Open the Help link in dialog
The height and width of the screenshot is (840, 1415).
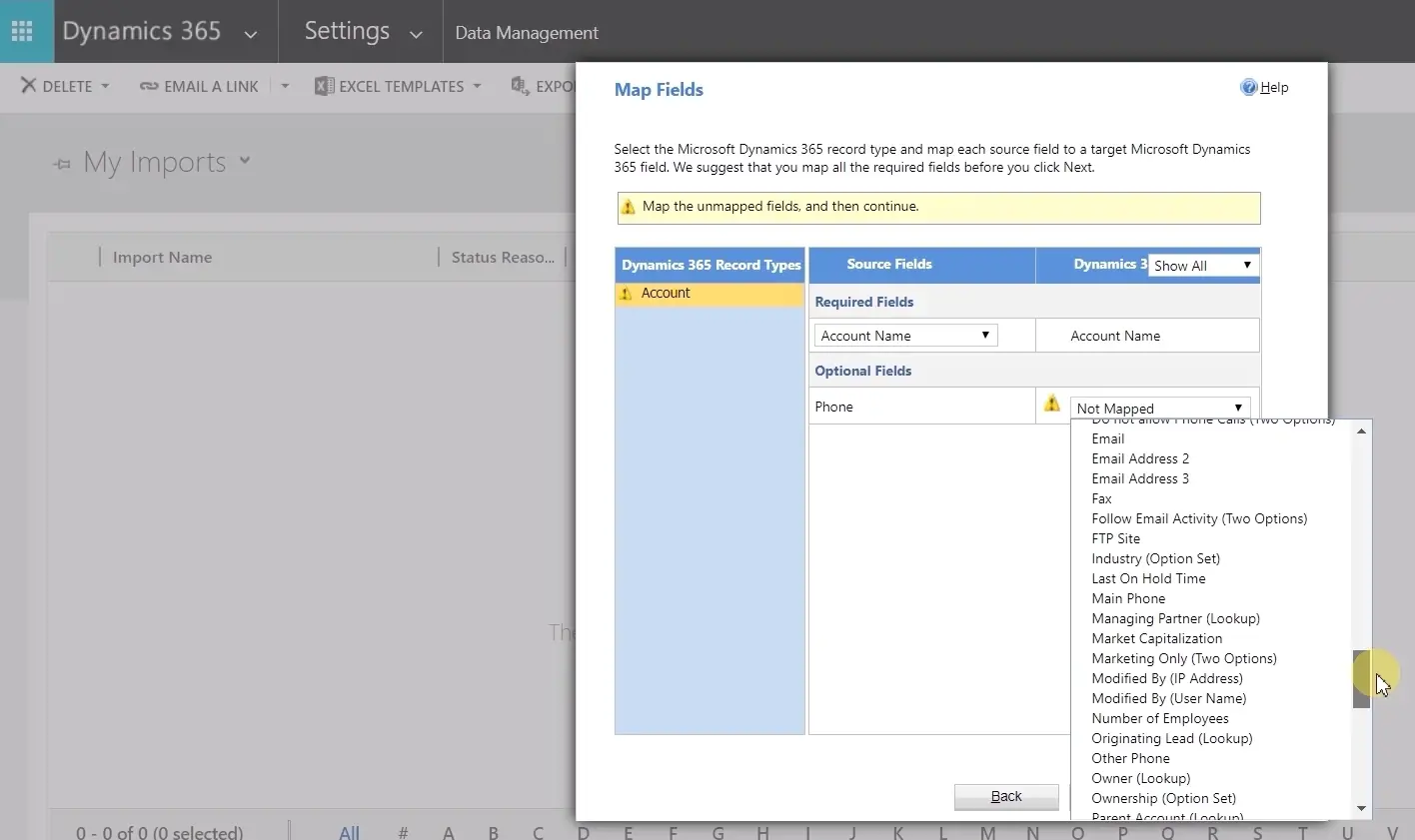point(1274,87)
